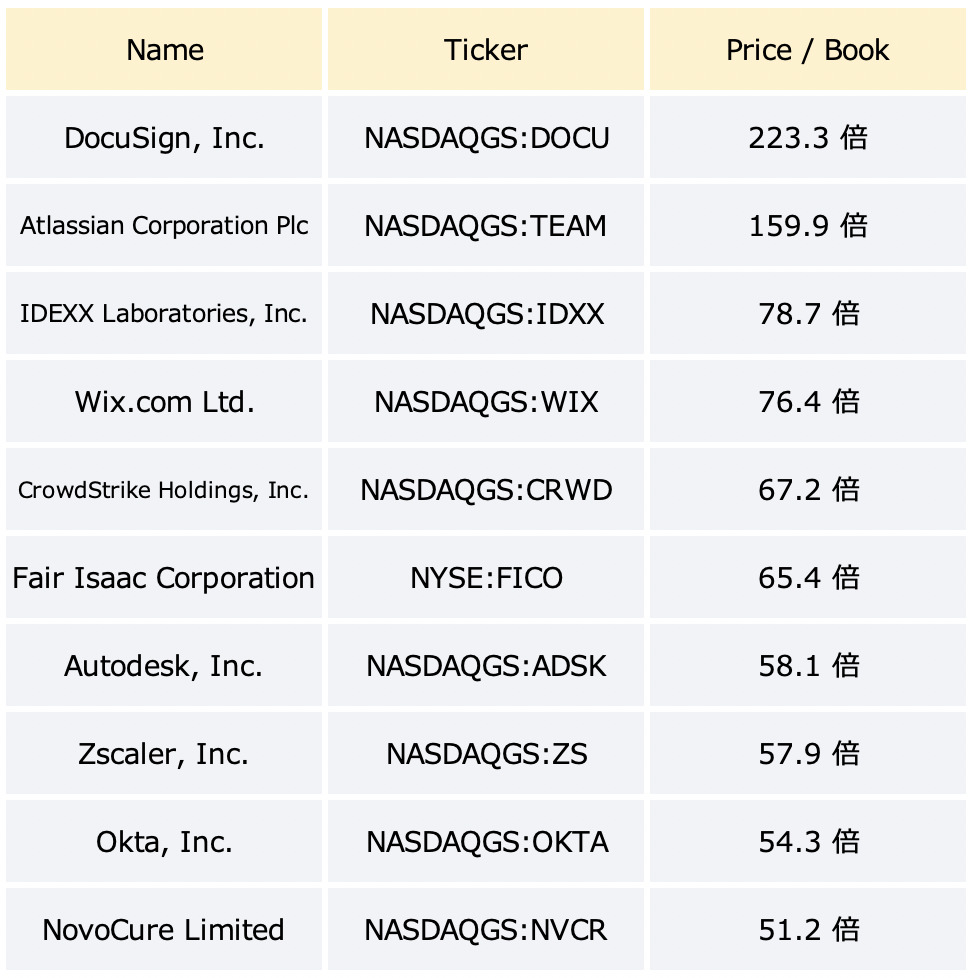
Task: Select the NASDAQGS:ZS ticker cell
Action: 486,753
